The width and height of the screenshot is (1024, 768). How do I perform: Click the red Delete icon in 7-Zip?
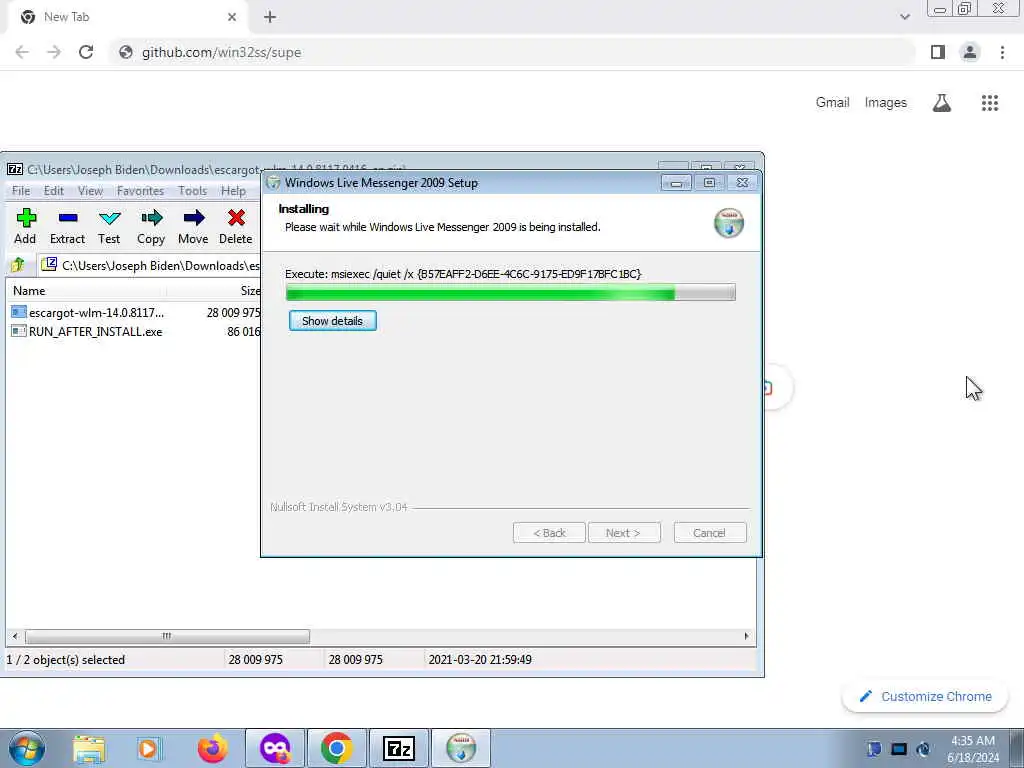point(236,226)
